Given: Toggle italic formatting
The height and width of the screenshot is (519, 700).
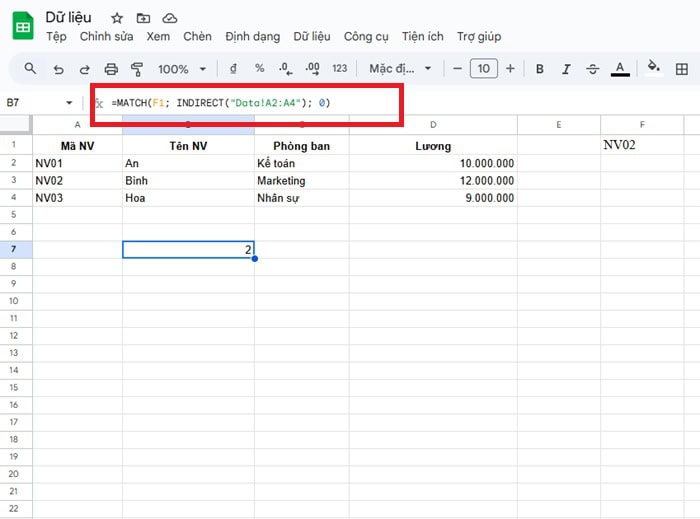Looking at the screenshot, I should tap(566, 69).
